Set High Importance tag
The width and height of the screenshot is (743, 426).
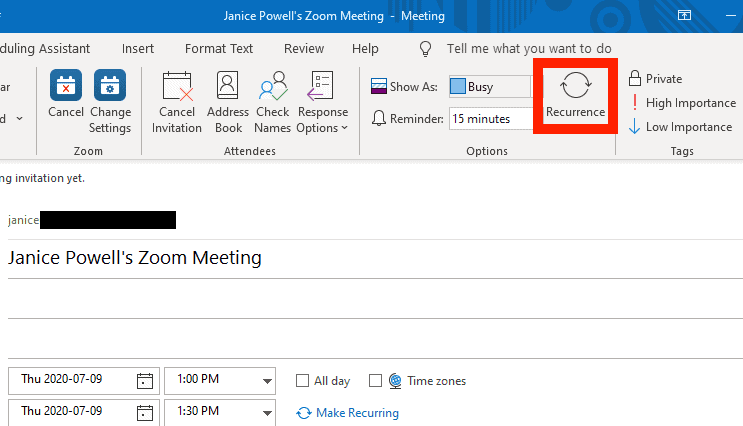683,103
